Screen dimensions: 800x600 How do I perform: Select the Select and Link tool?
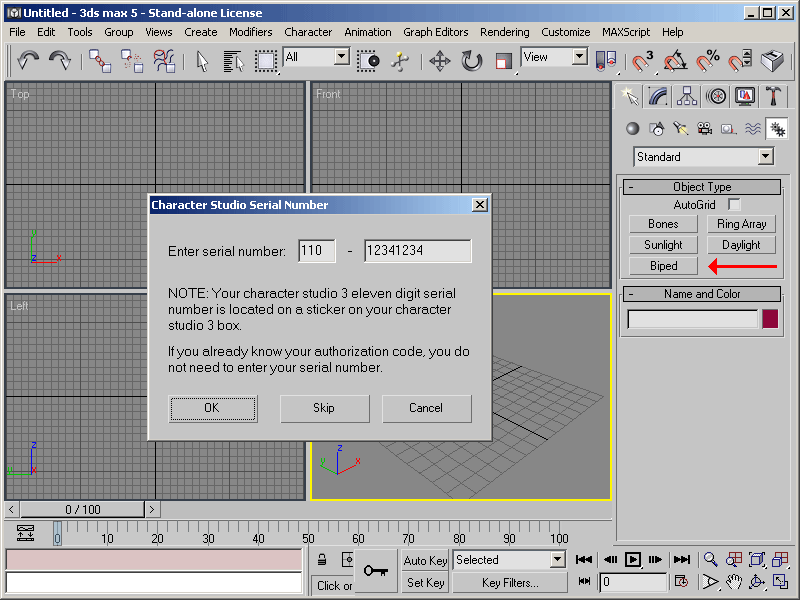point(99,61)
